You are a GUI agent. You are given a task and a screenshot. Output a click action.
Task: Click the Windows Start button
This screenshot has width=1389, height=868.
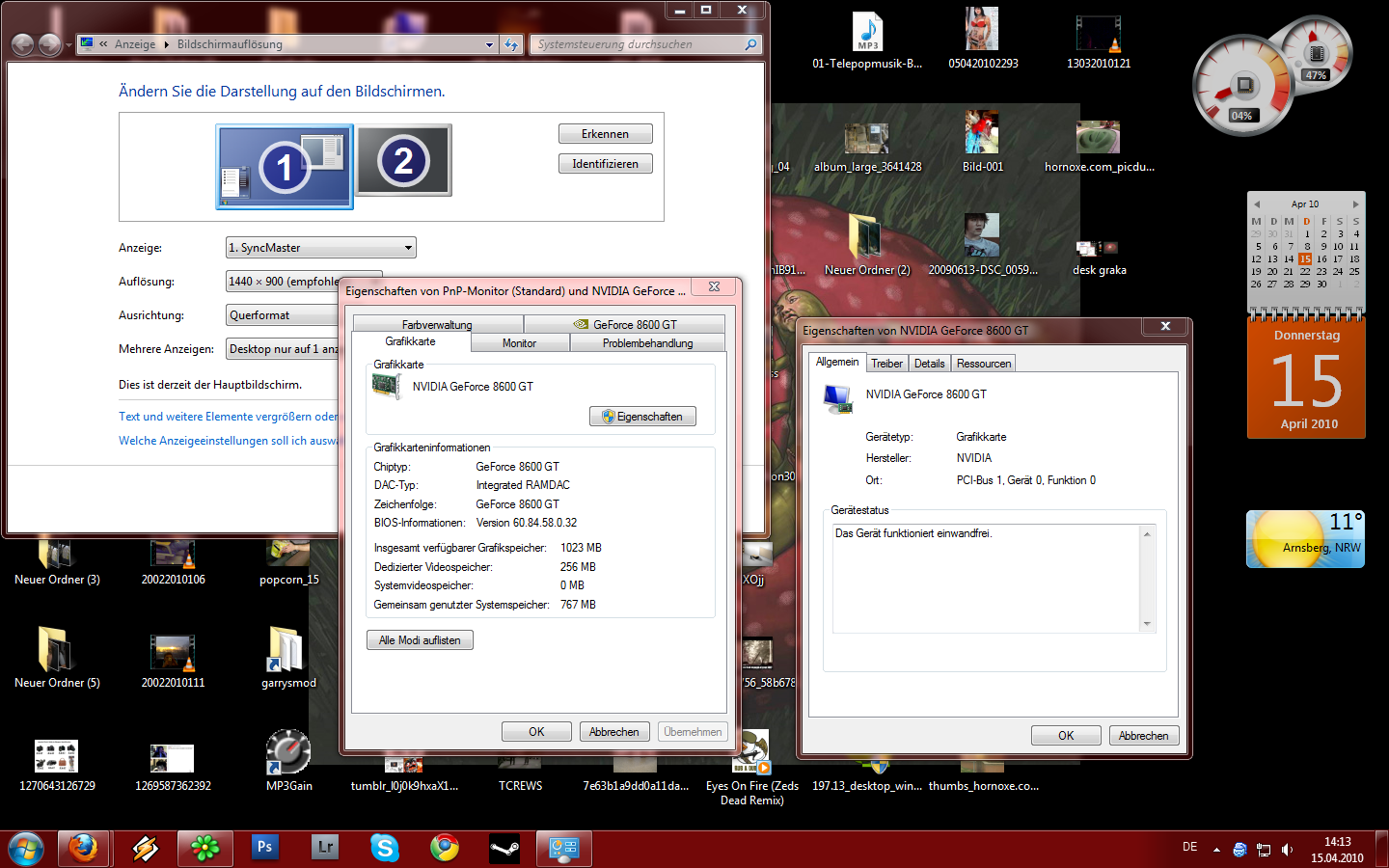[x=26, y=849]
